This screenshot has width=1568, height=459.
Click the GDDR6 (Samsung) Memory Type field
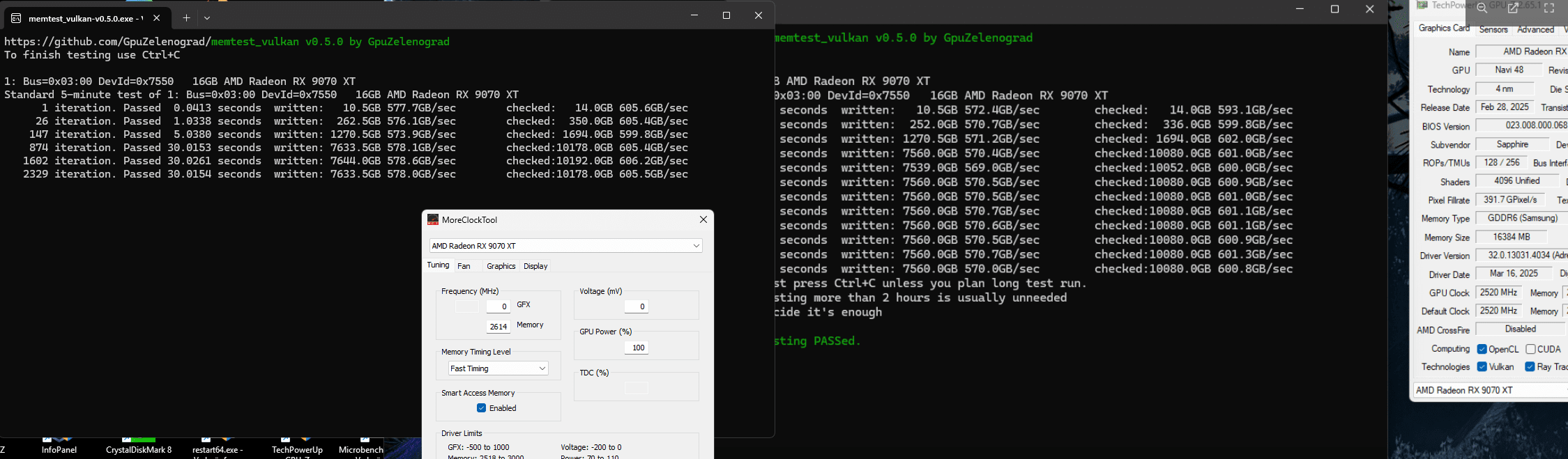pyautogui.click(x=1521, y=219)
